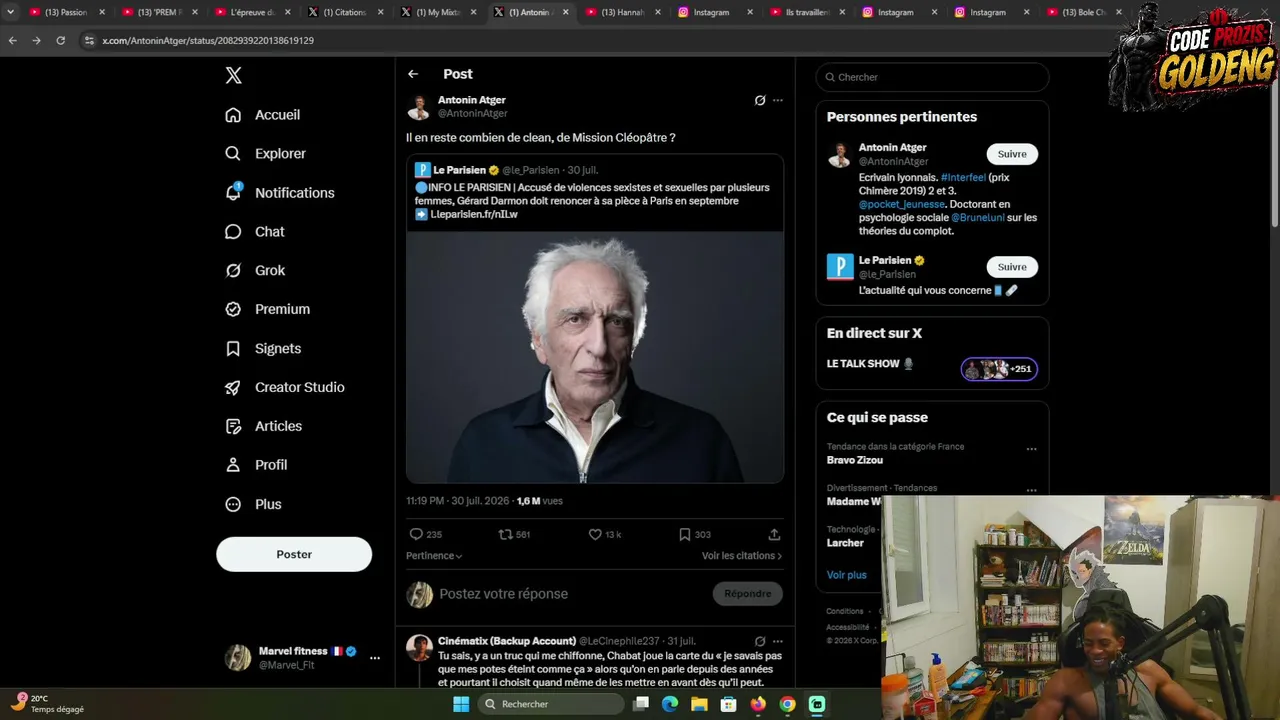1280x720 pixels.
Task: Open Articles in the sidebar
Action: [x=264, y=426]
